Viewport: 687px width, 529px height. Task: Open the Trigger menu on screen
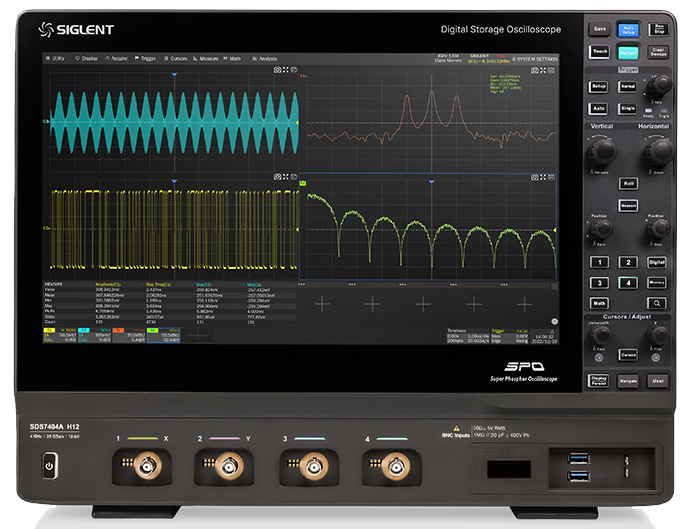coord(145,58)
